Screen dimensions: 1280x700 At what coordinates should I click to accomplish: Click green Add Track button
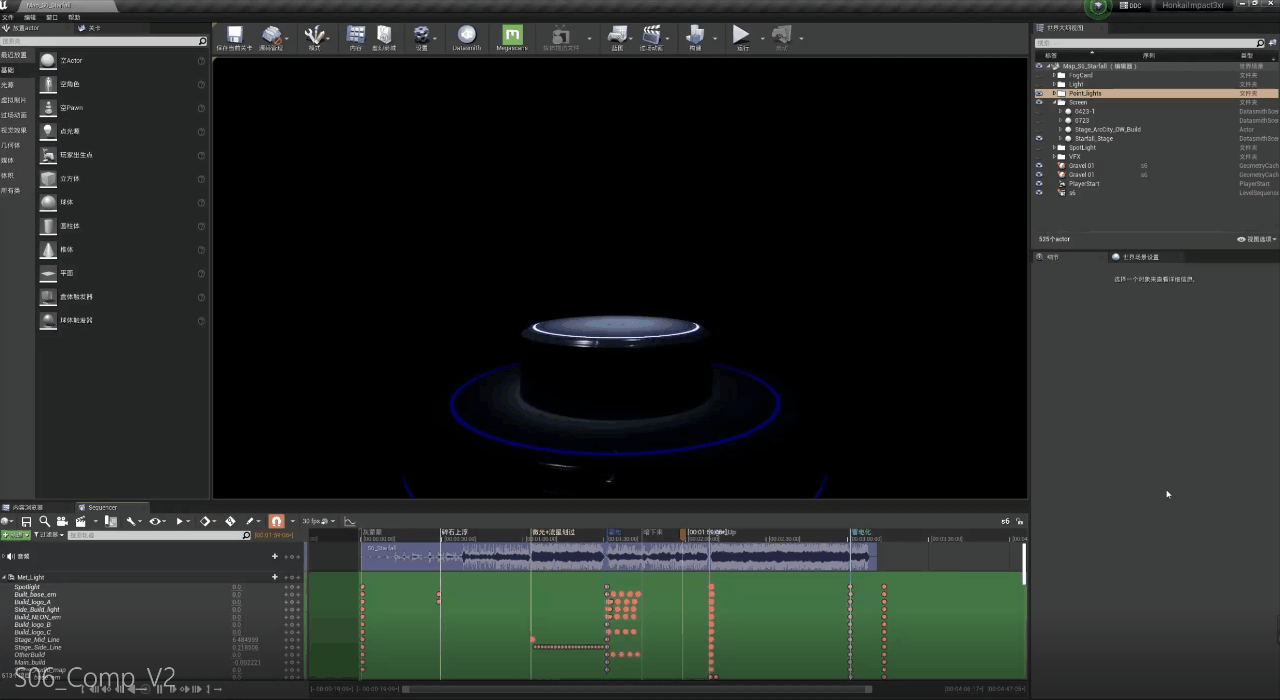[x=16, y=535]
